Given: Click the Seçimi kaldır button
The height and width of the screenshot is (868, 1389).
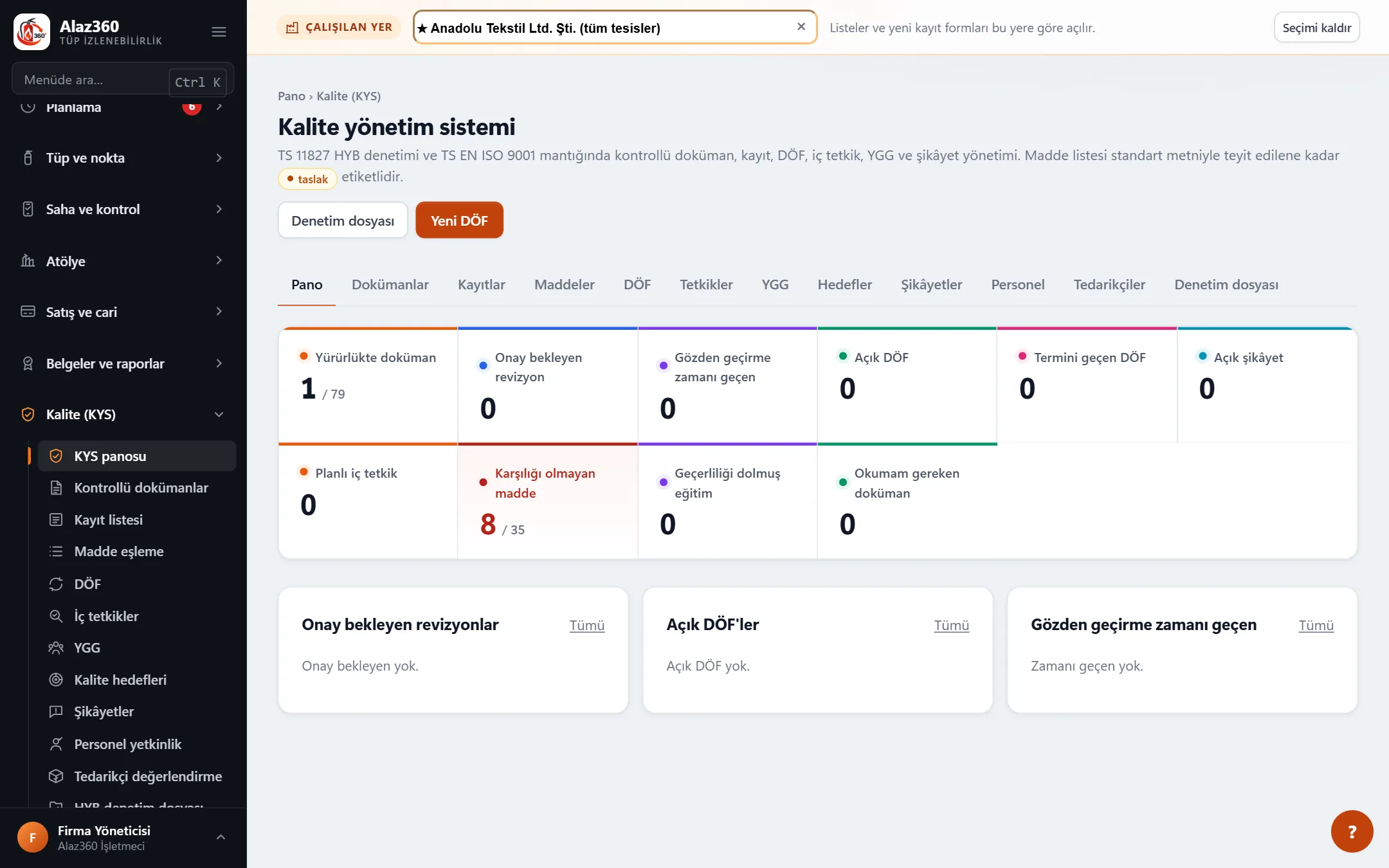Looking at the screenshot, I should click(1316, 28).
